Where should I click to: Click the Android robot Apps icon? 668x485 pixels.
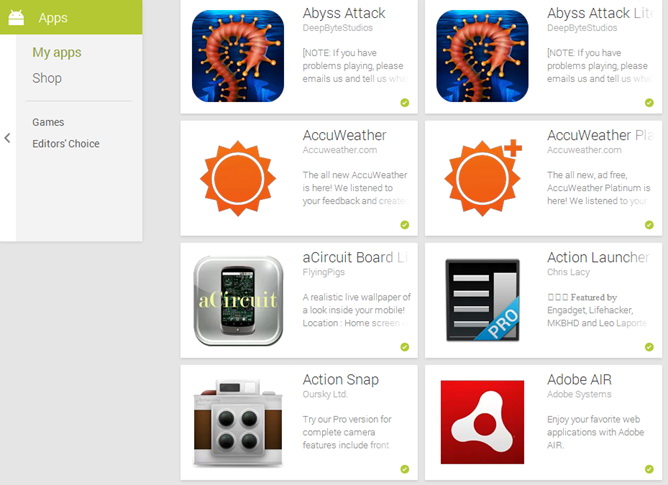coord(16,17)
